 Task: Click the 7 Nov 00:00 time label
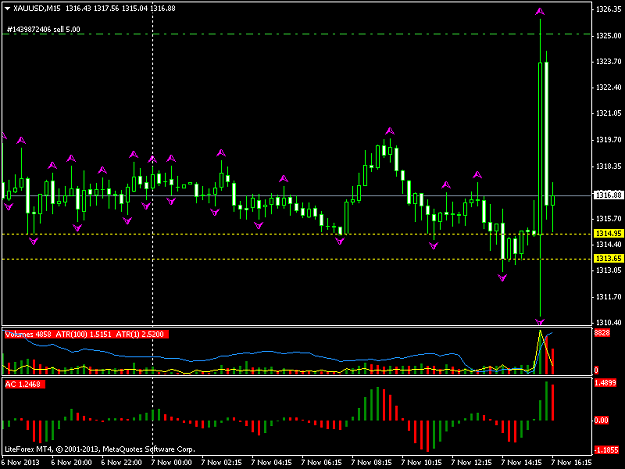[171, 462]
